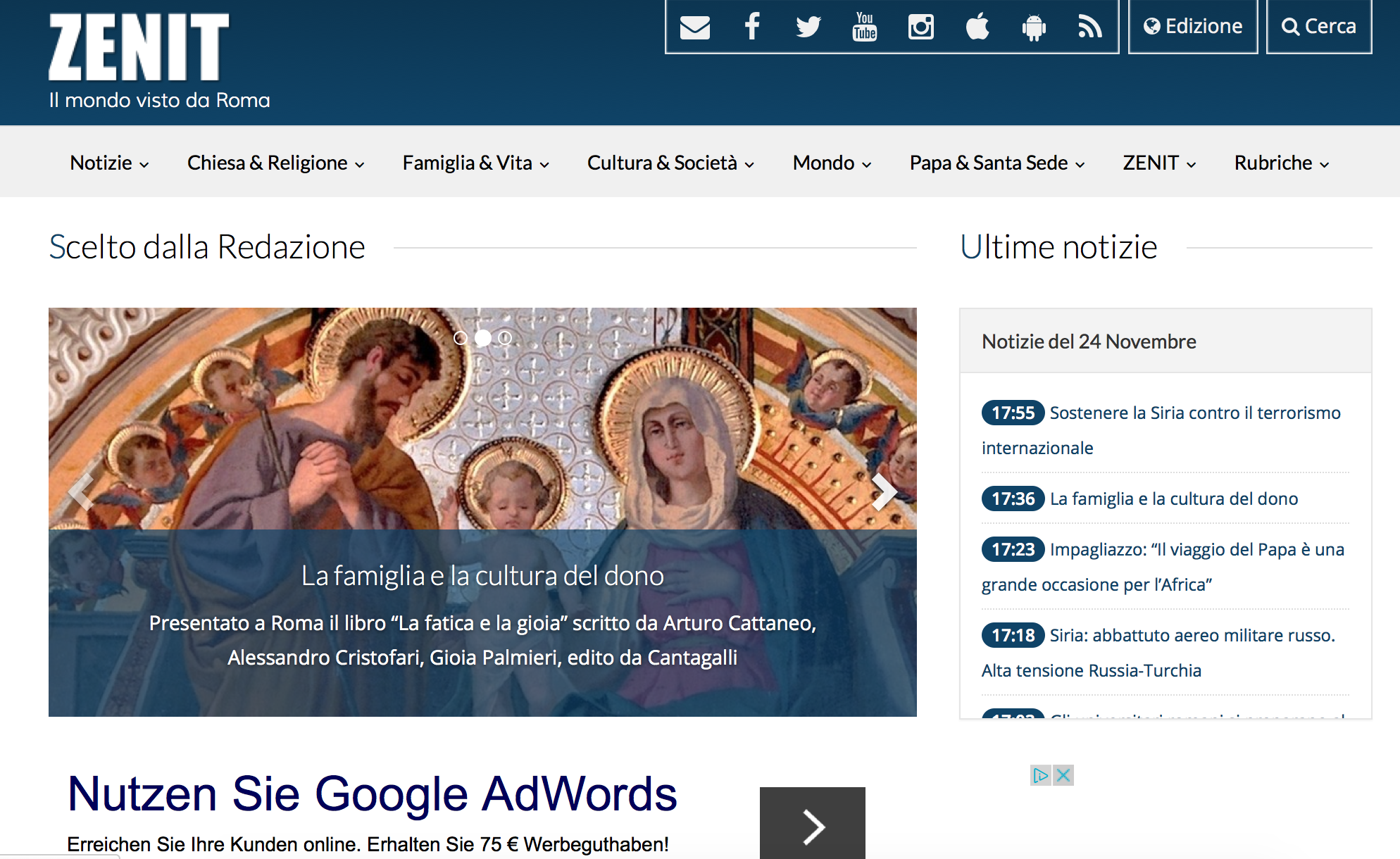The image size is (1400, 859).
Task: Expand the Cultura & Società menu
Action: [x=670, y=163]
